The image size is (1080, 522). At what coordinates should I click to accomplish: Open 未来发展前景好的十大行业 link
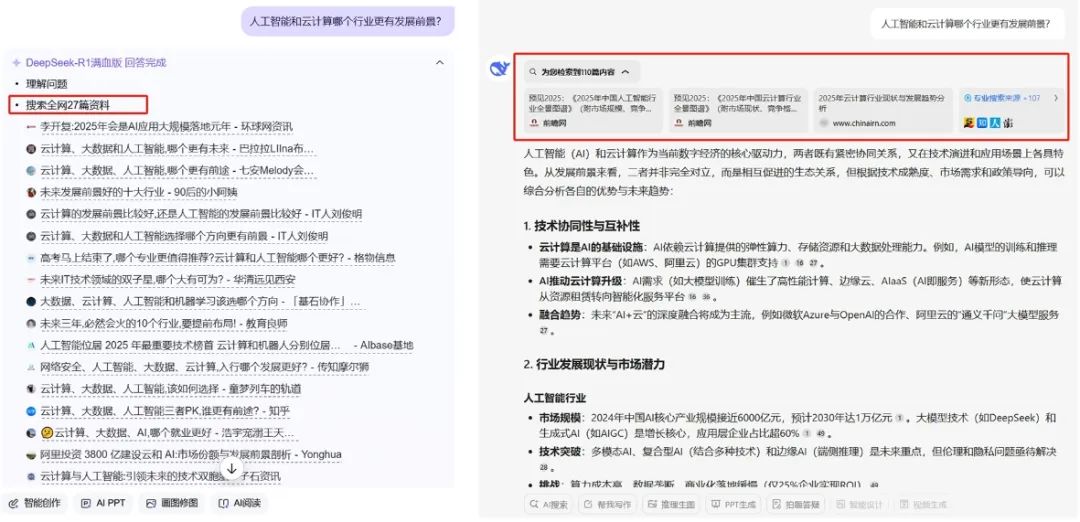(138, 192)
